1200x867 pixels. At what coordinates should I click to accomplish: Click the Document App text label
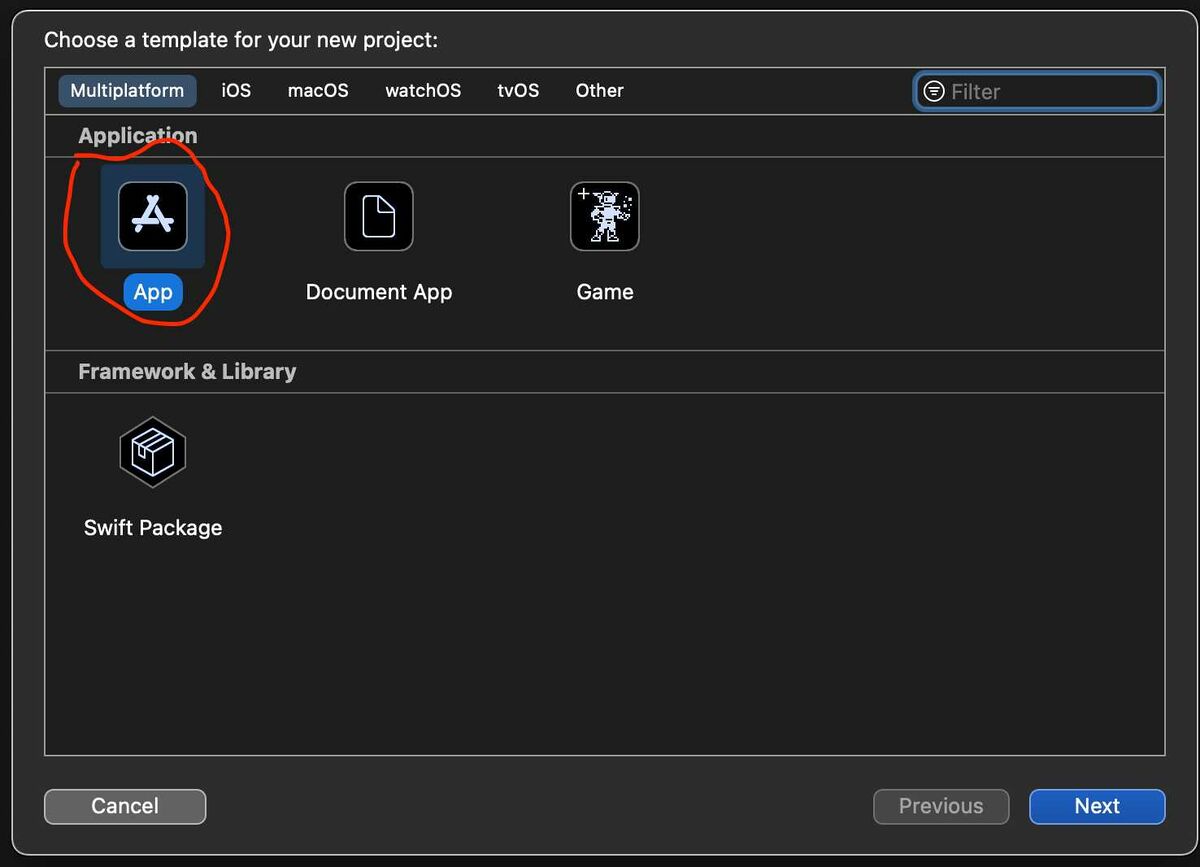pyautogui.click(x=378, y=292)
